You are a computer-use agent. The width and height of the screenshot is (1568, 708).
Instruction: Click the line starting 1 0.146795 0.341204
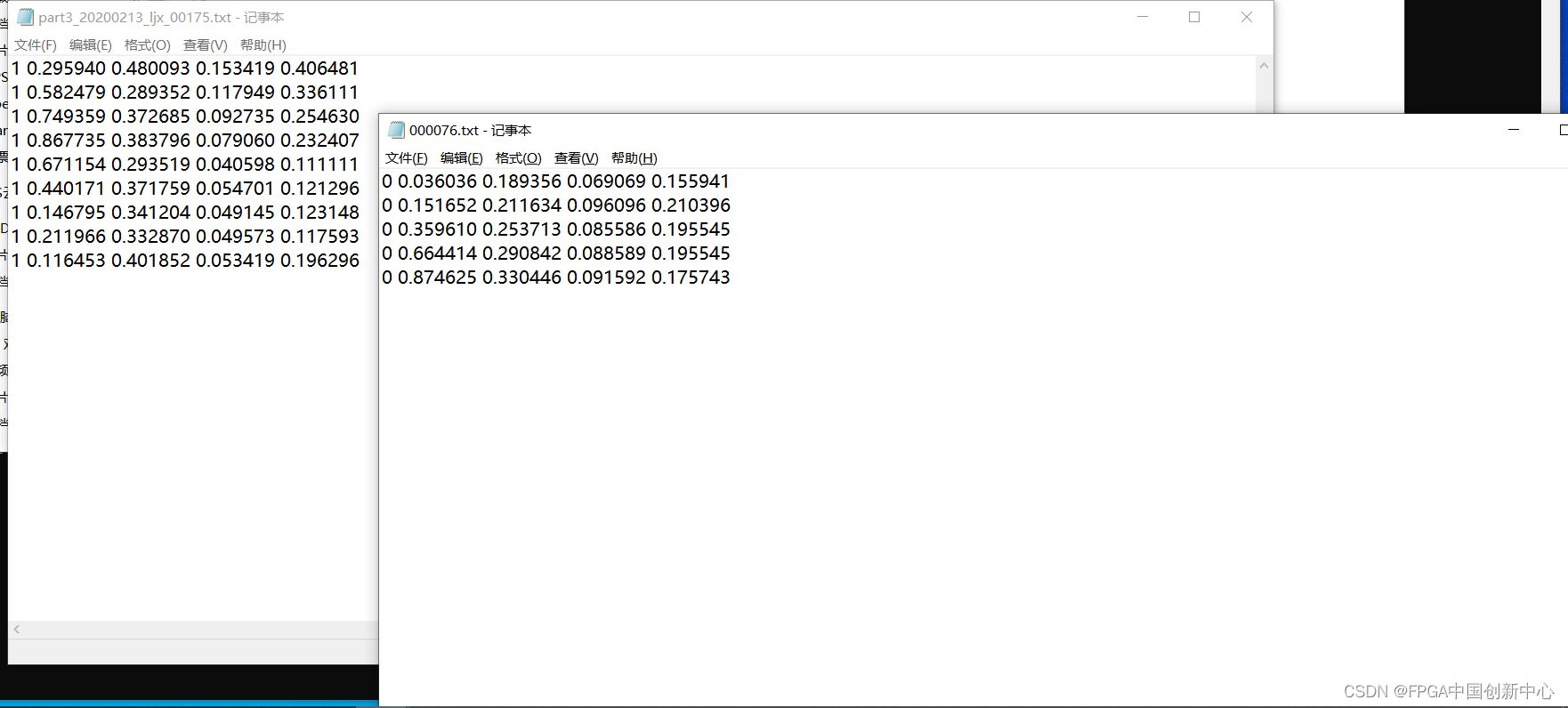[185, 213]
